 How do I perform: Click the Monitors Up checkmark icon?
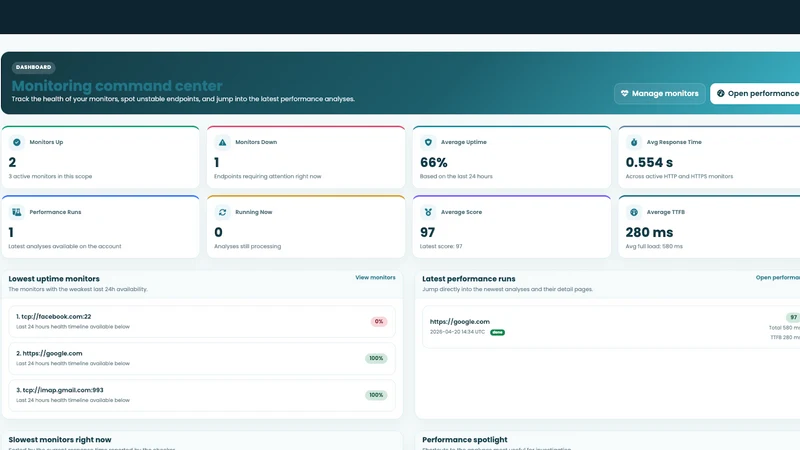(17, 142)
